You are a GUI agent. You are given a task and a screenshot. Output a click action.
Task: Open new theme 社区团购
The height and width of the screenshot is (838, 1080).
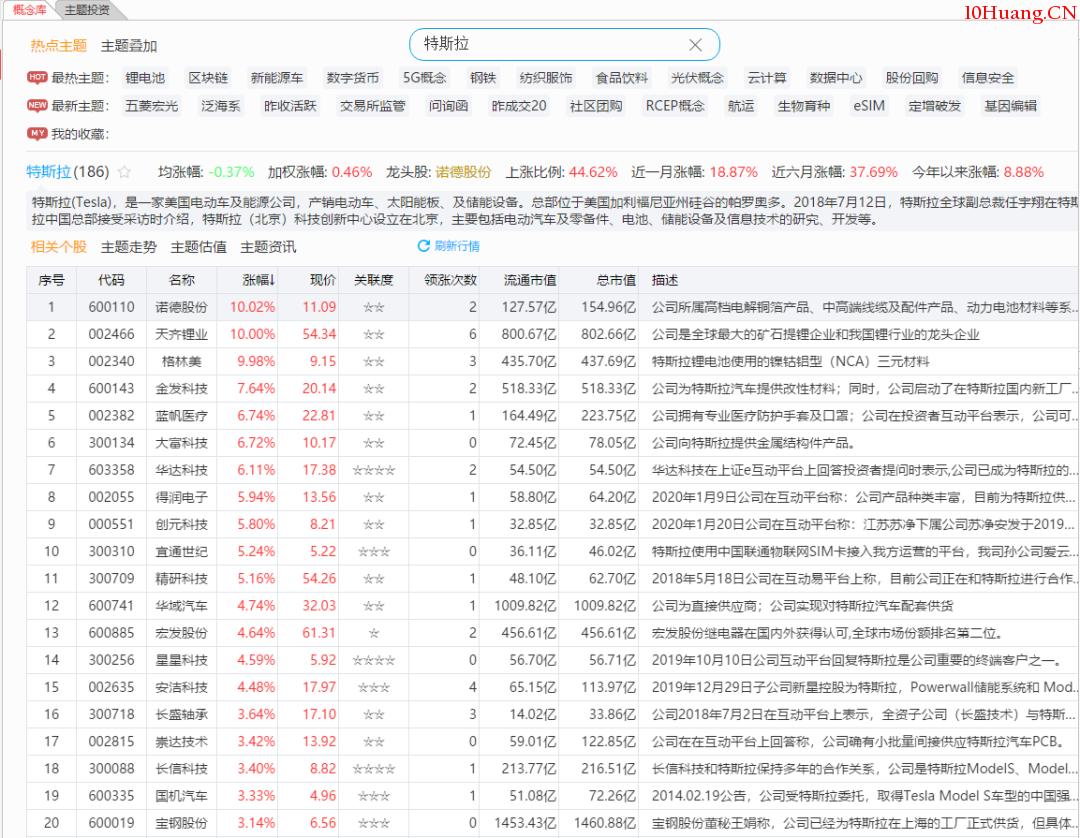pos(596,106)
